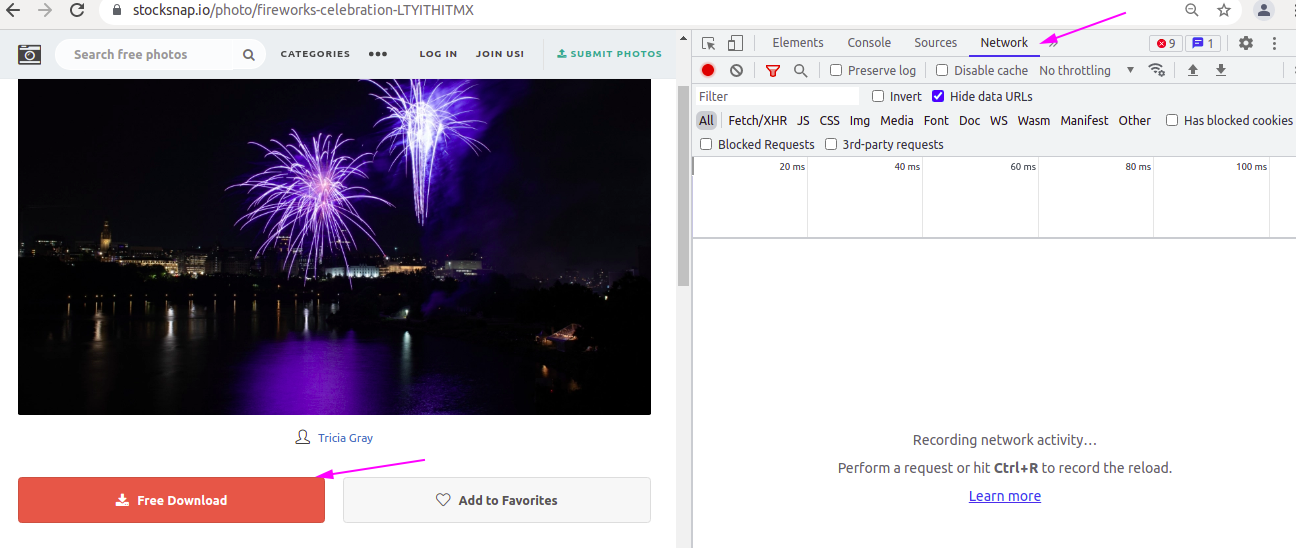
Task: Filter requests by CSS
Action: point(830,120)
